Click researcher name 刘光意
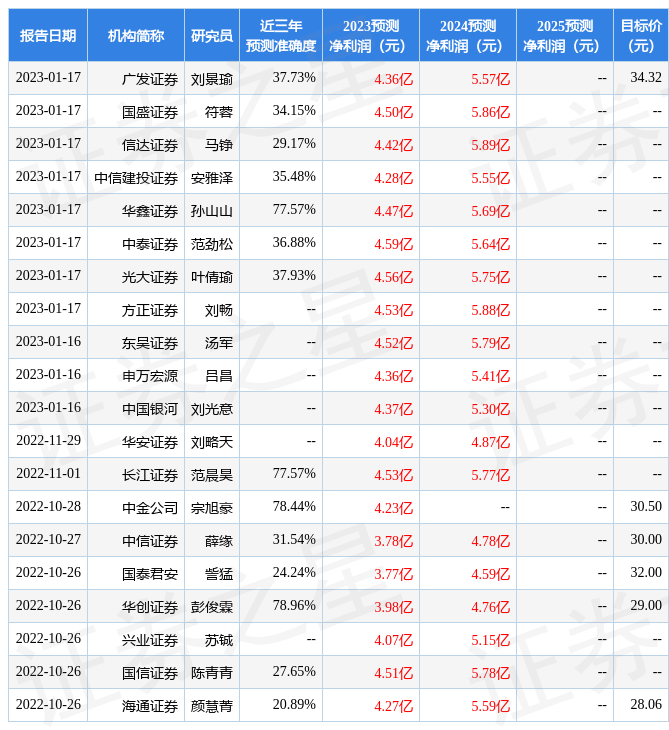 click(212, 409)
